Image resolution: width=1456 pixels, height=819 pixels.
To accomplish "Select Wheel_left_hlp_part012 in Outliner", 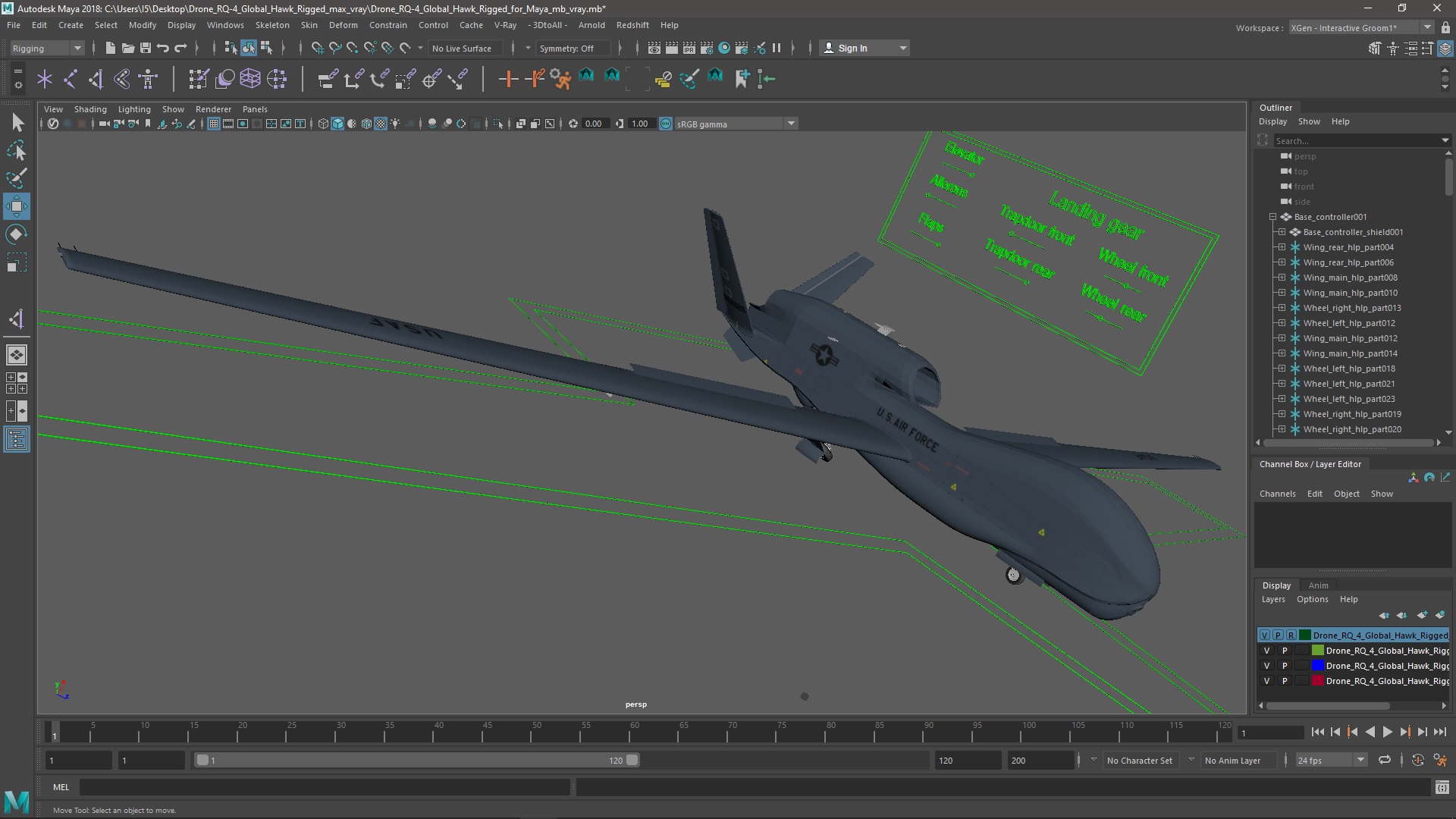I will click(1348, 323).
